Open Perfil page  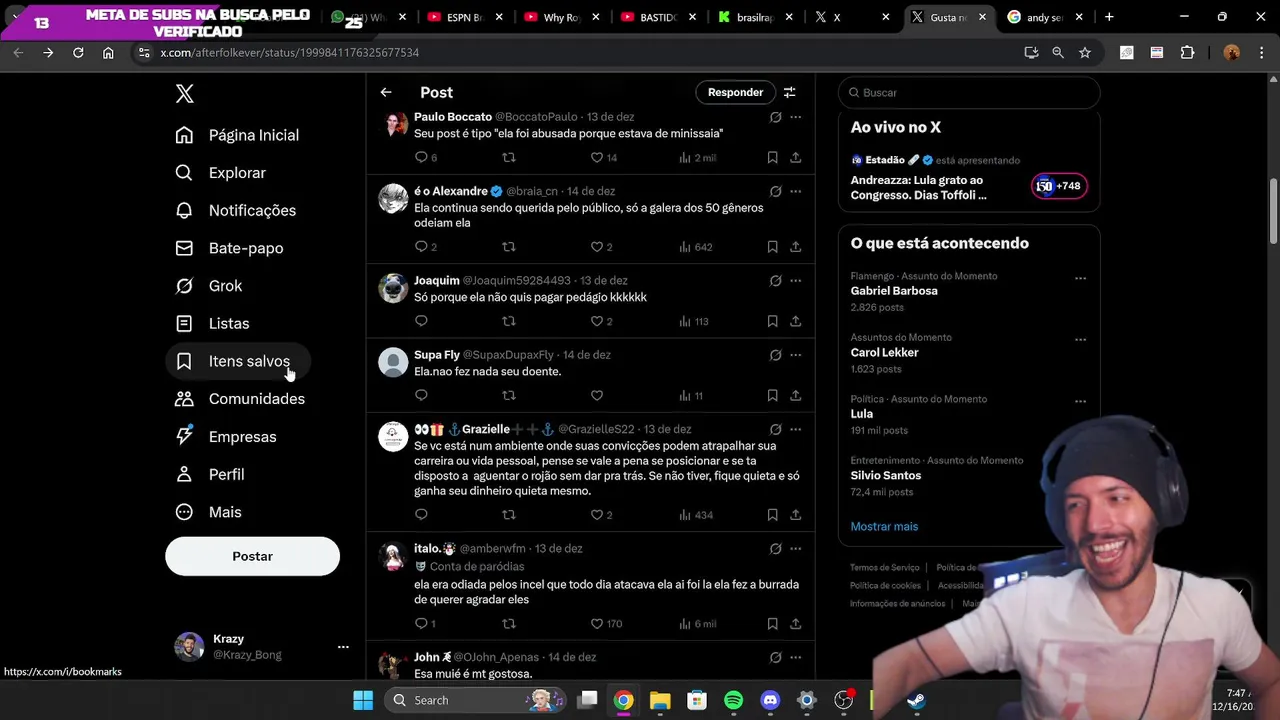pyautogui.click(x=210, y=474)
